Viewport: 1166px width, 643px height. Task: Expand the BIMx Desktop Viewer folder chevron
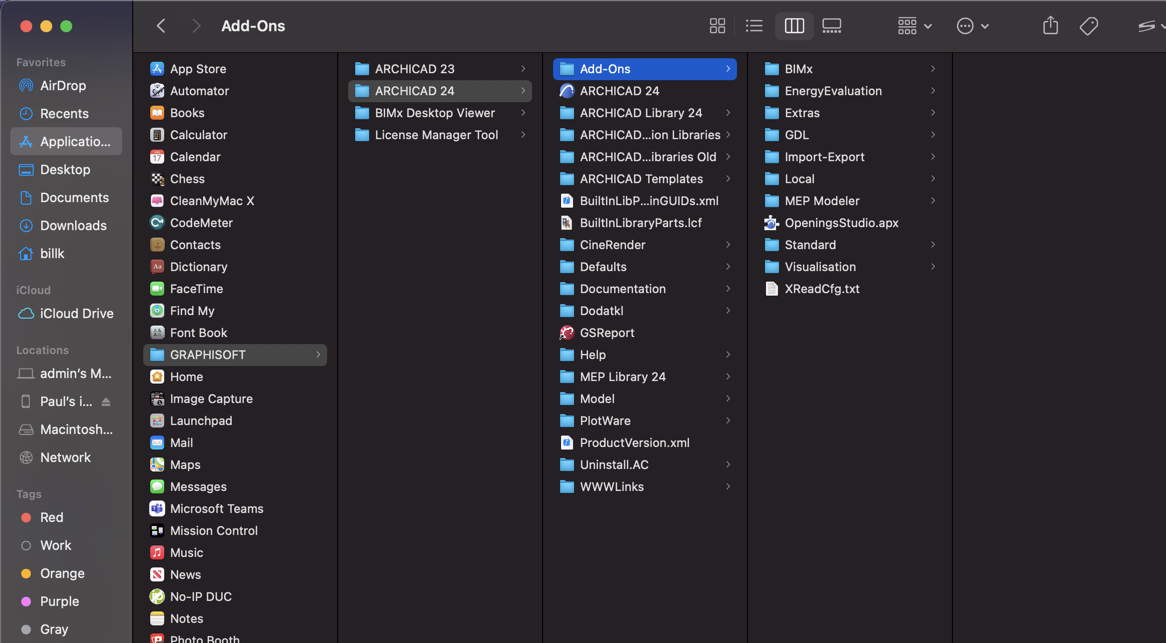coord(524,113)
